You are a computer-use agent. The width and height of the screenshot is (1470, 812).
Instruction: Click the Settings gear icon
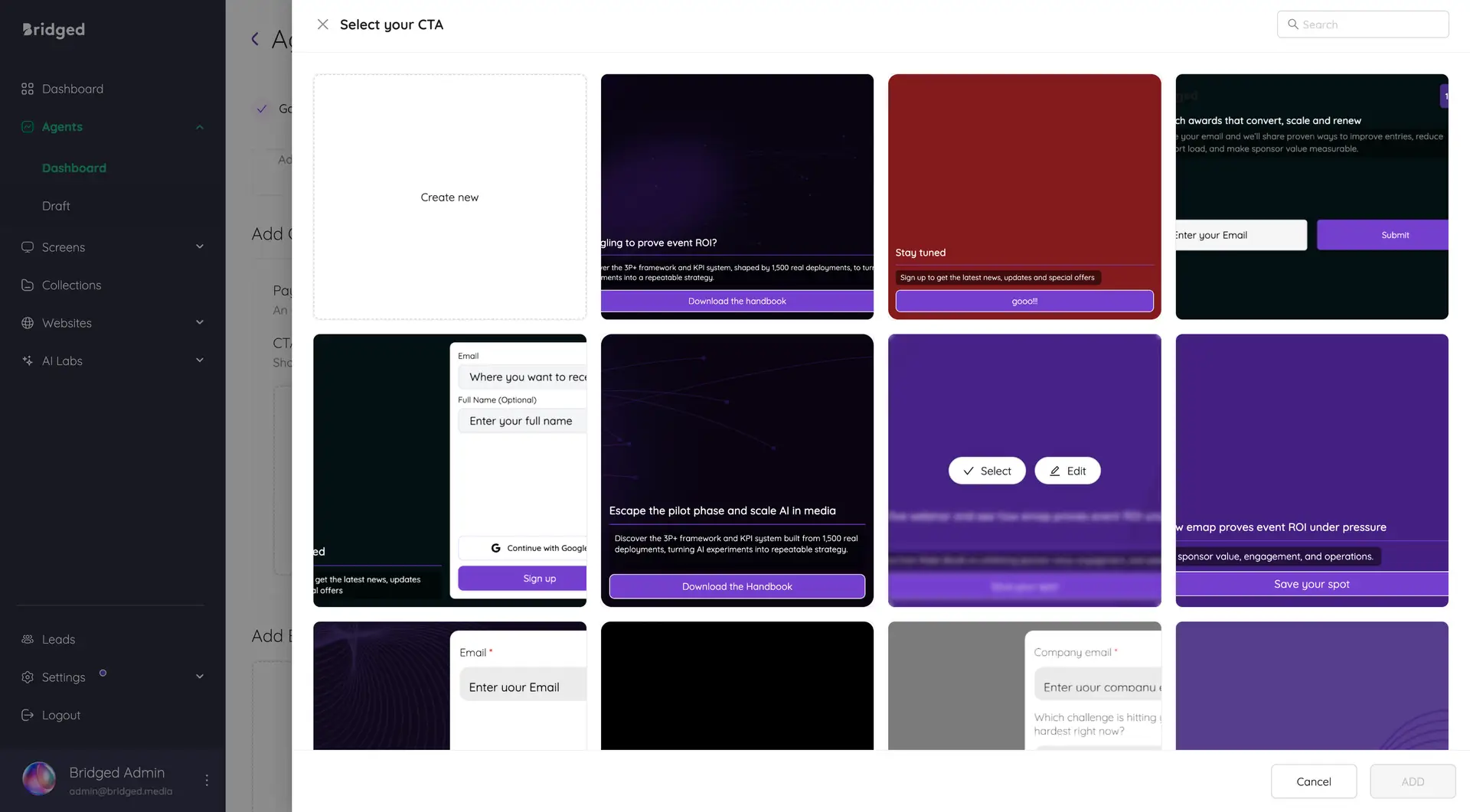[28, 677]
